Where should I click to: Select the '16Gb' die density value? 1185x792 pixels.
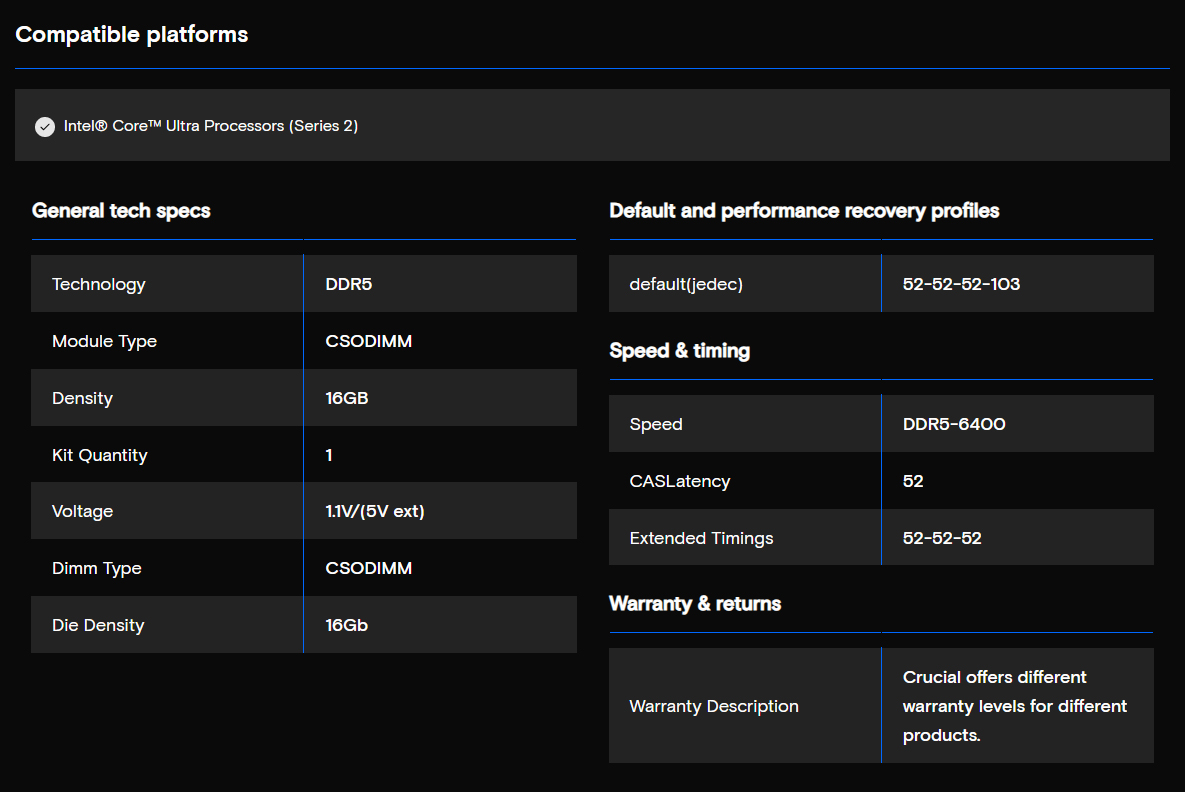click(x=346, y=625)
